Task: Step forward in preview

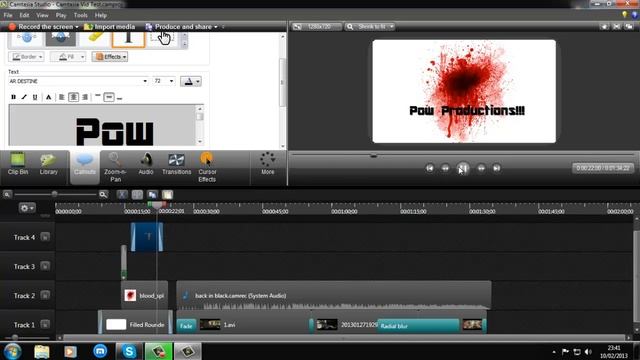Action: click(x=481, y=168)
